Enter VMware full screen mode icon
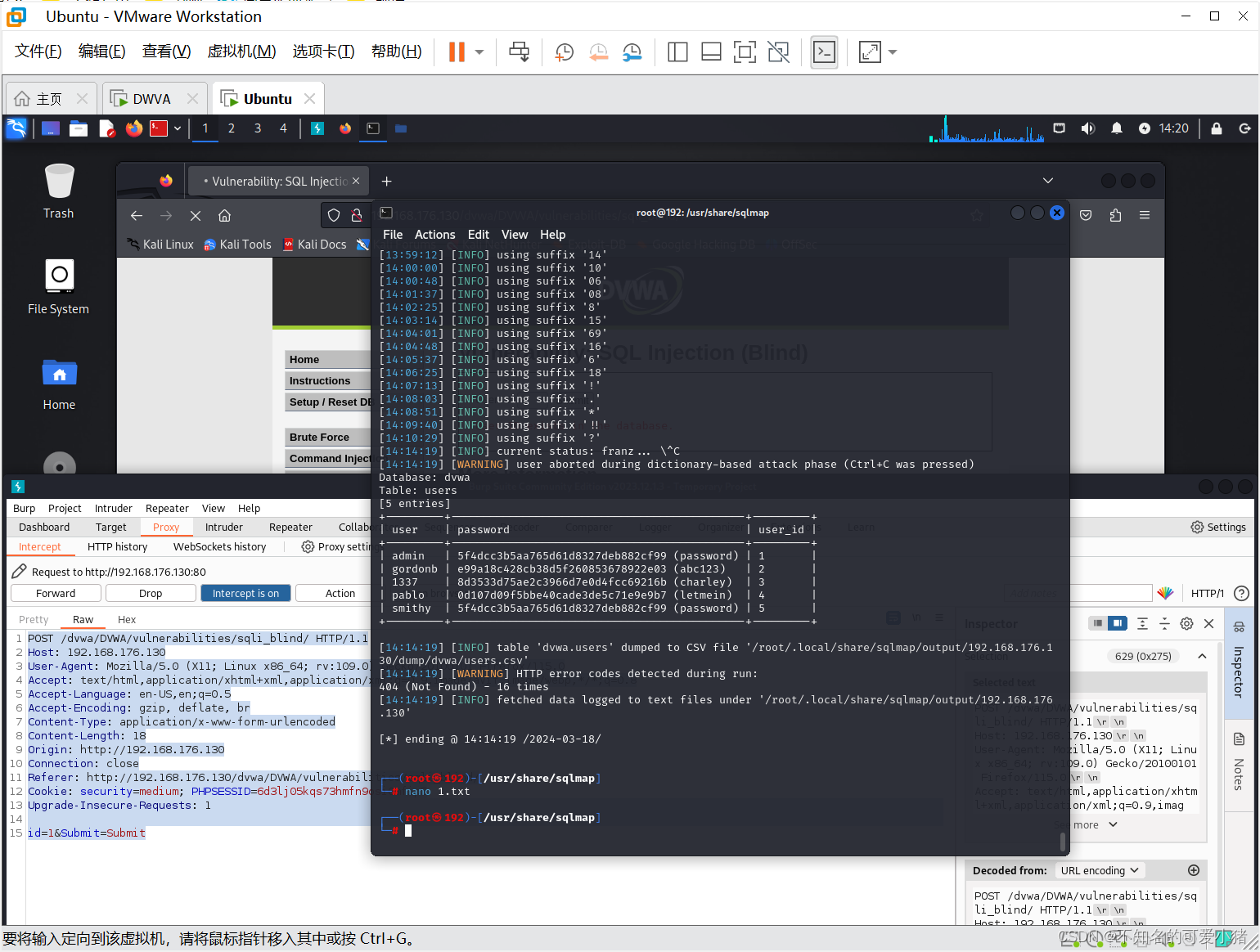Image resolution: width=1260 pixels, height=952 pixels. tap(745, 52)
